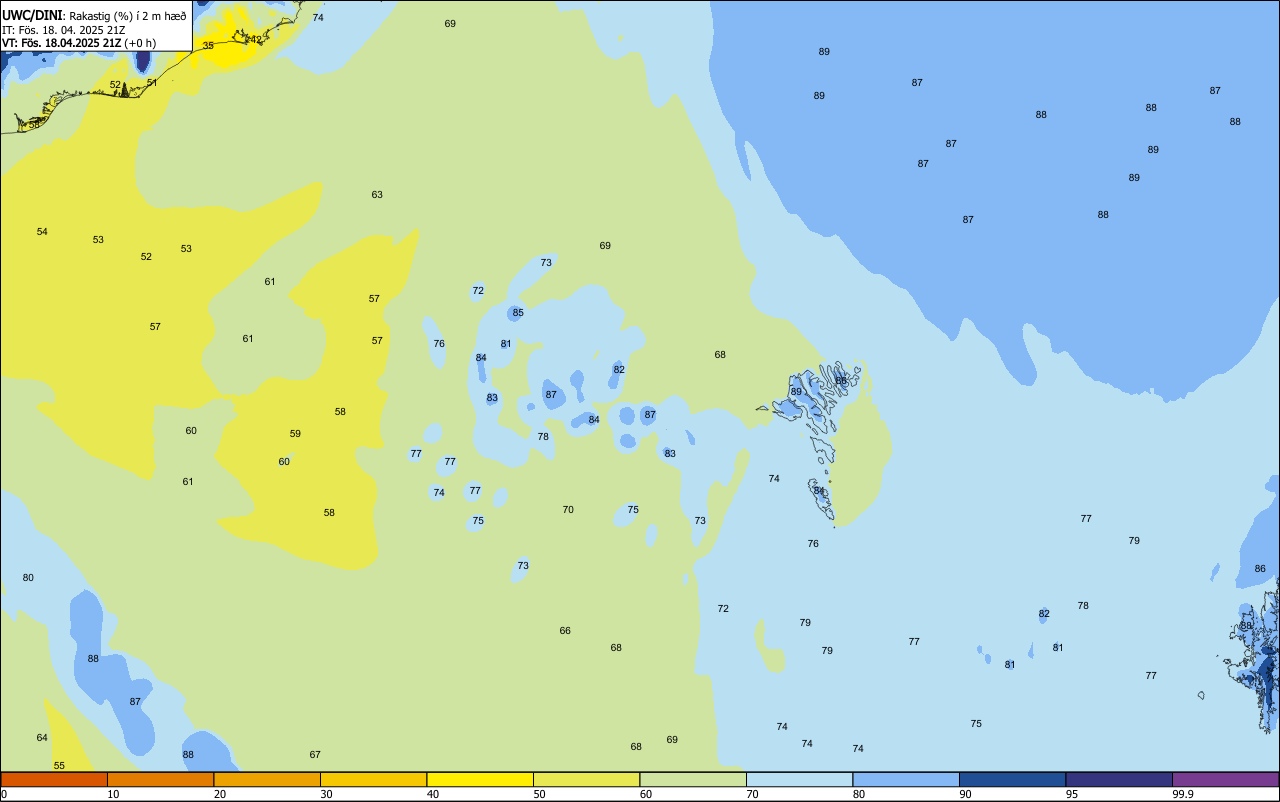Click the 'IT: Fös. 18. 04. 2025 21Z' line
Image resolution: width=1280 pixels, height=802 pixels.
coord(63,30)
